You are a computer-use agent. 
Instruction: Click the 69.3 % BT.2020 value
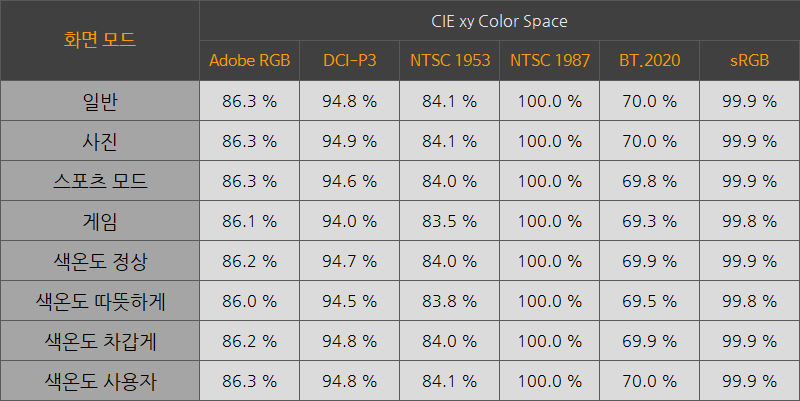point(649,221)
